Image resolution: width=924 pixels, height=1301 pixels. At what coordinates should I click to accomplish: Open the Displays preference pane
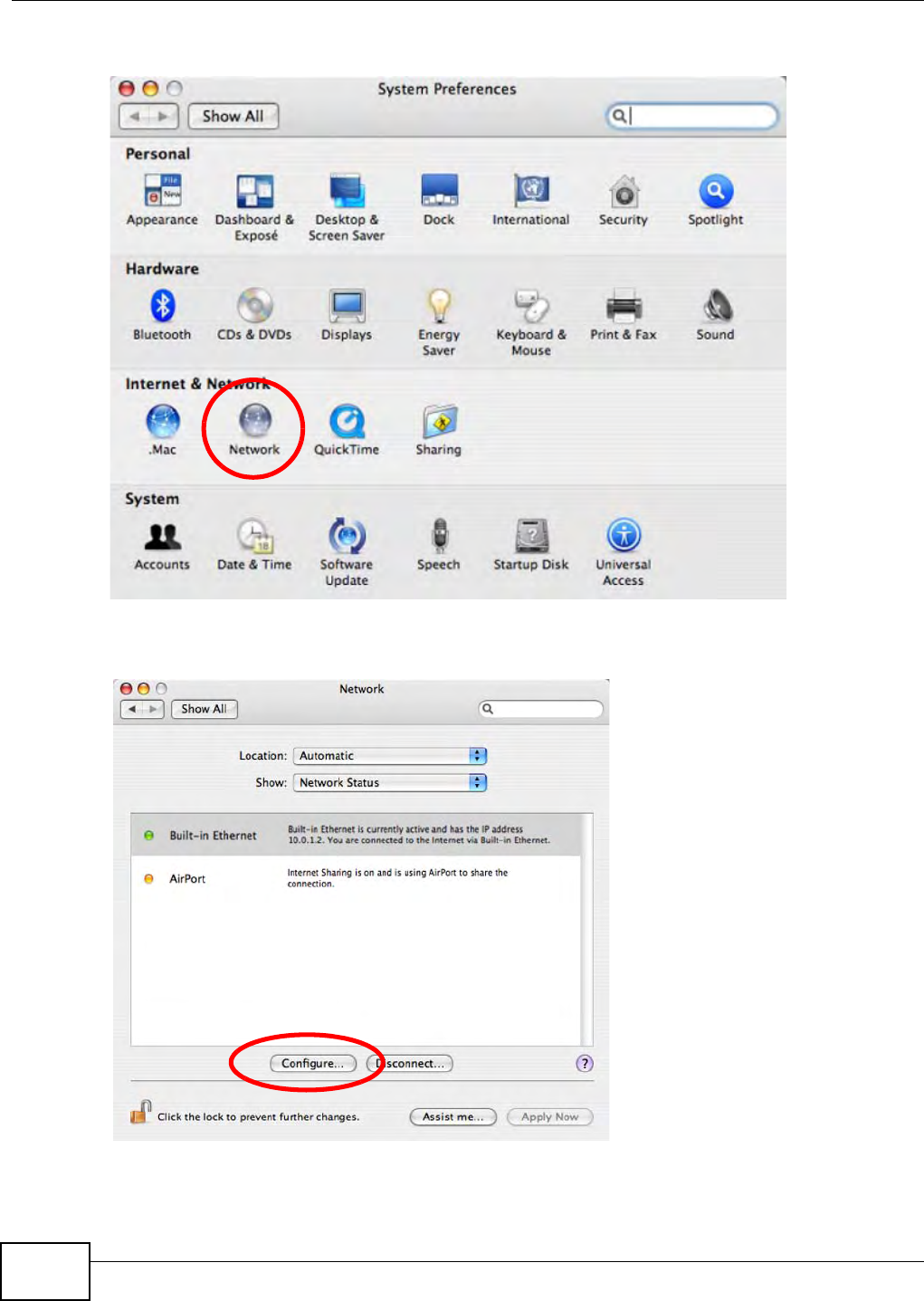point(347,315)
